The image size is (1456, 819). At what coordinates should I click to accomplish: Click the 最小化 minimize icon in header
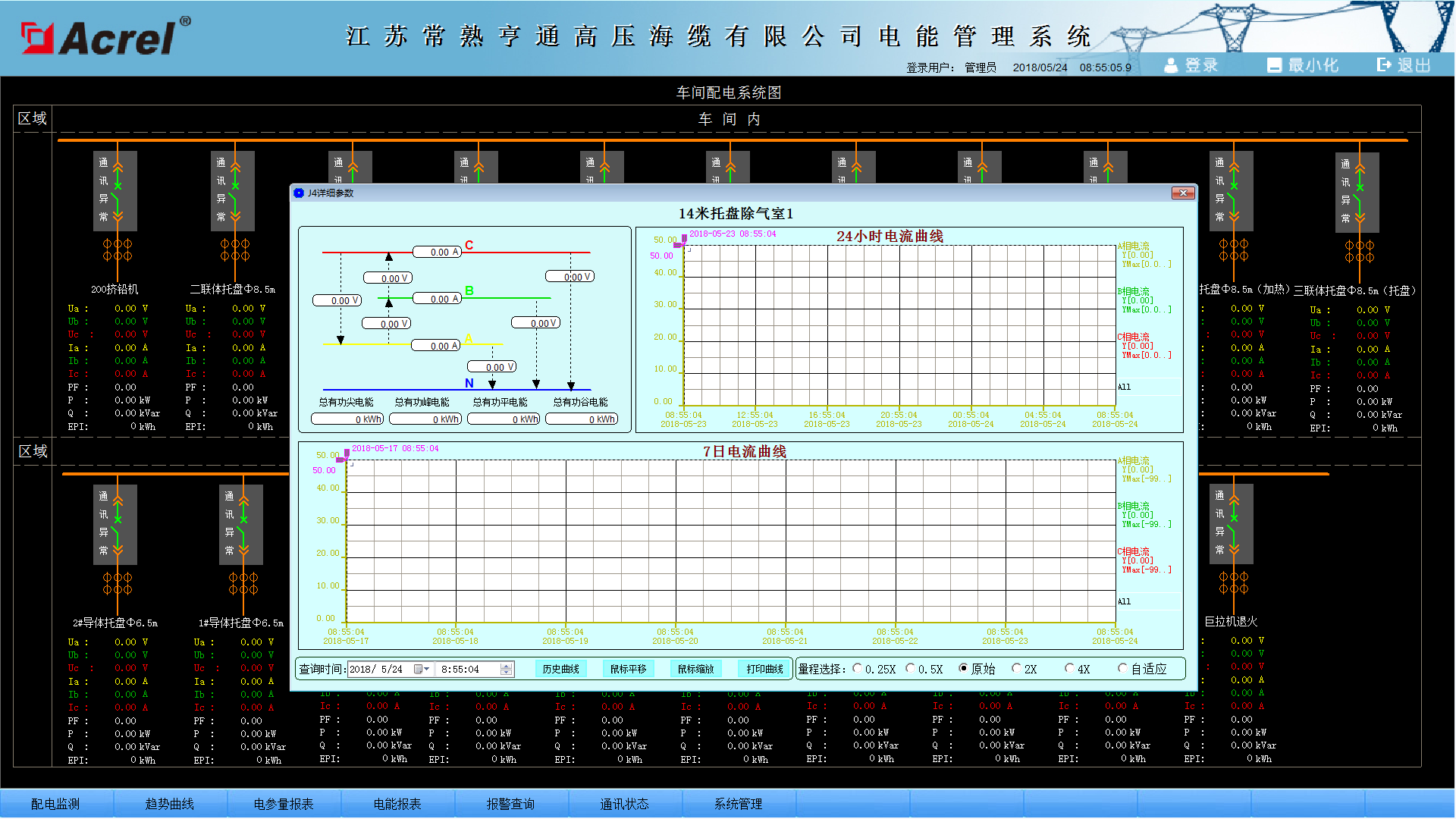click(x=1274, y=65)
